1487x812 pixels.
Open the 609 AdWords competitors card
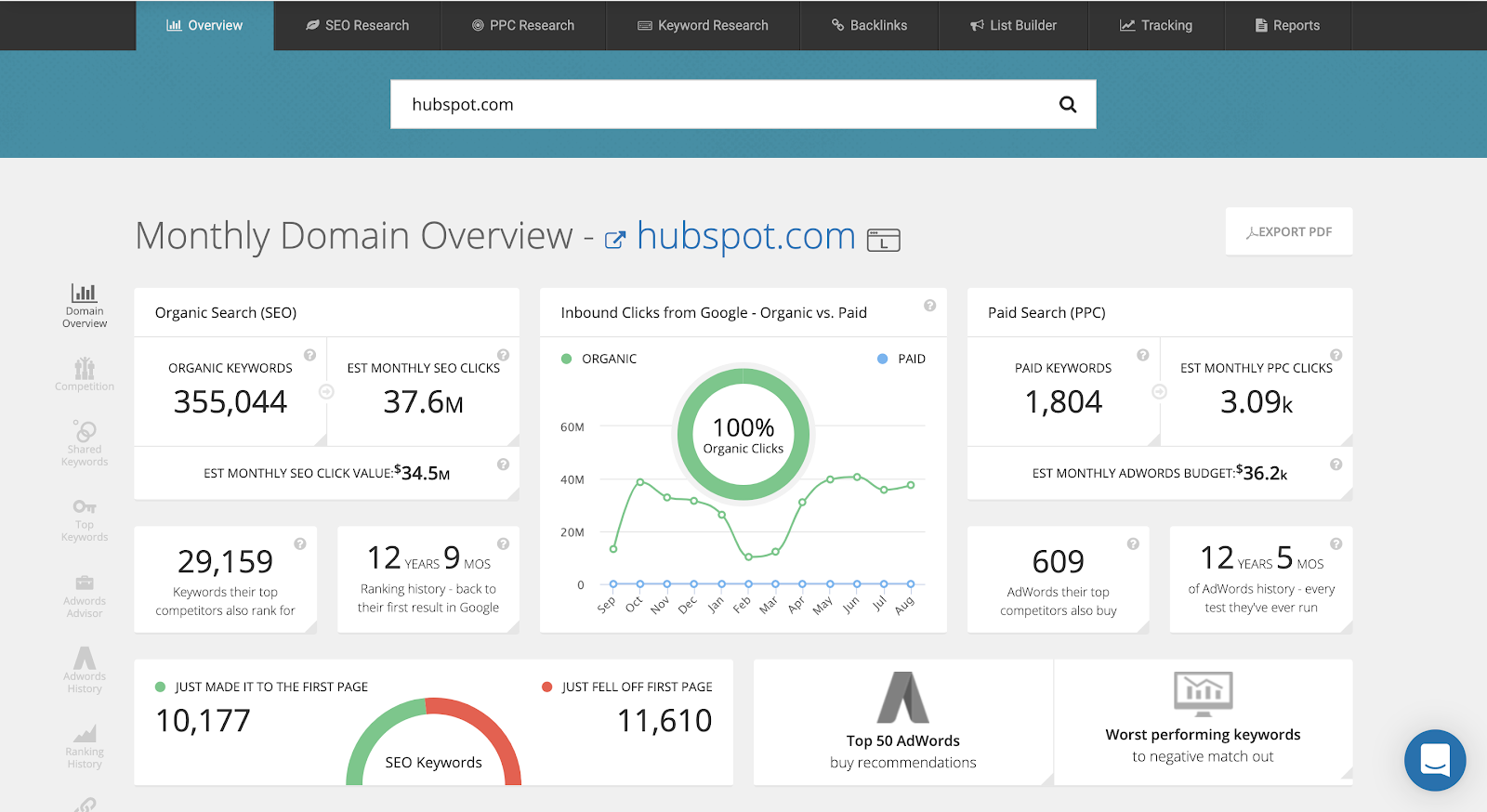(x=1059, y=580)
